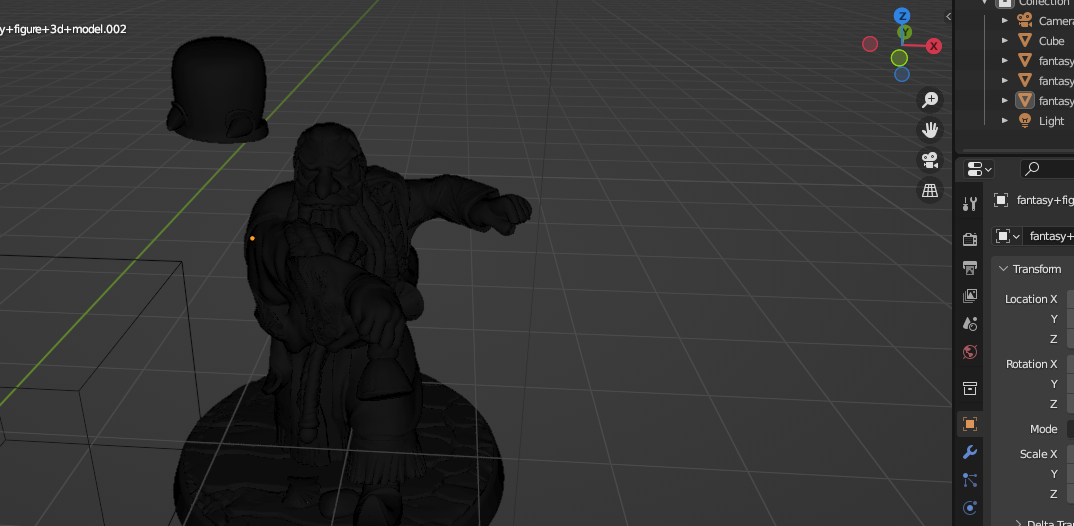Click the magnifier zoom view button

pyautogui.click(x=929, y=100)
